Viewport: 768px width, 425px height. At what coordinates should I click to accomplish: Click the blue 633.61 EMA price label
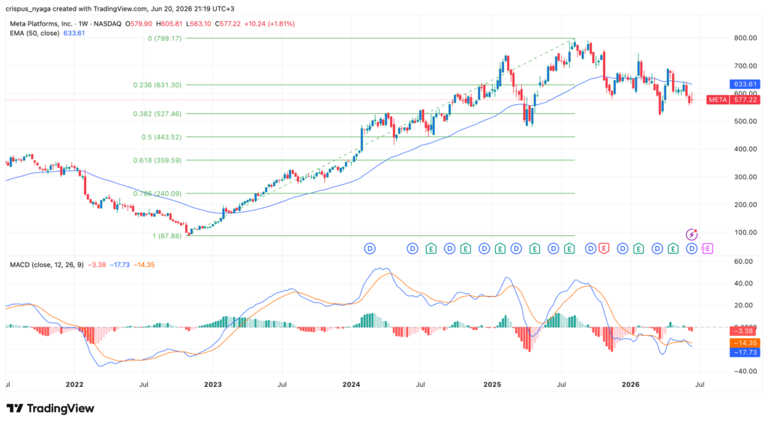744,84
